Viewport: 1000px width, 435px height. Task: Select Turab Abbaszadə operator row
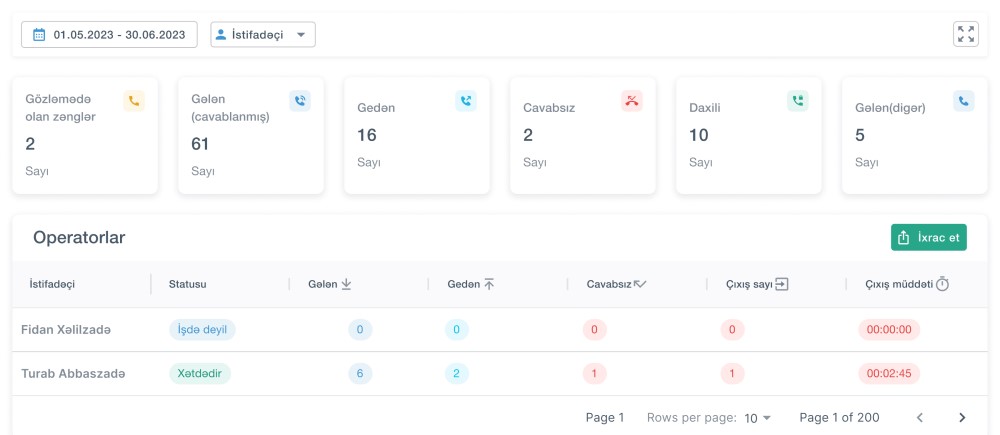tap(73, 374)
